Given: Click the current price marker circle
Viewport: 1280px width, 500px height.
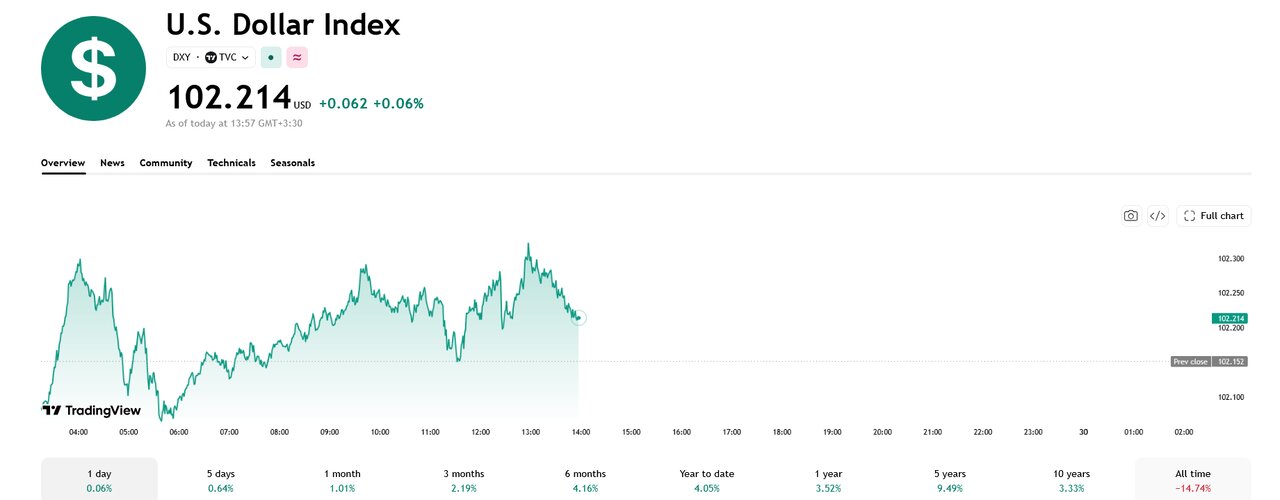Looking at the screenshot, I should pyautogui.click(x=578, y=318).
